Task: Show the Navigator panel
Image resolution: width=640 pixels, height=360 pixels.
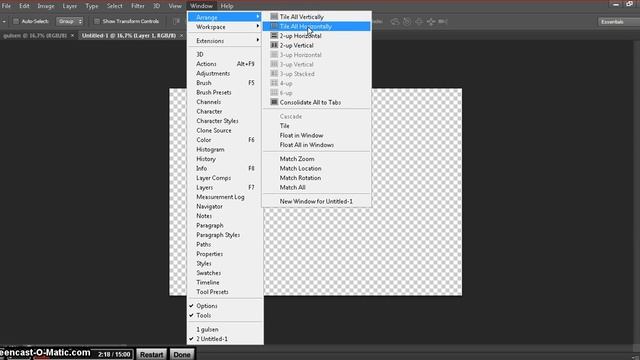Action: pyautogui.click(x=225, y=206)
